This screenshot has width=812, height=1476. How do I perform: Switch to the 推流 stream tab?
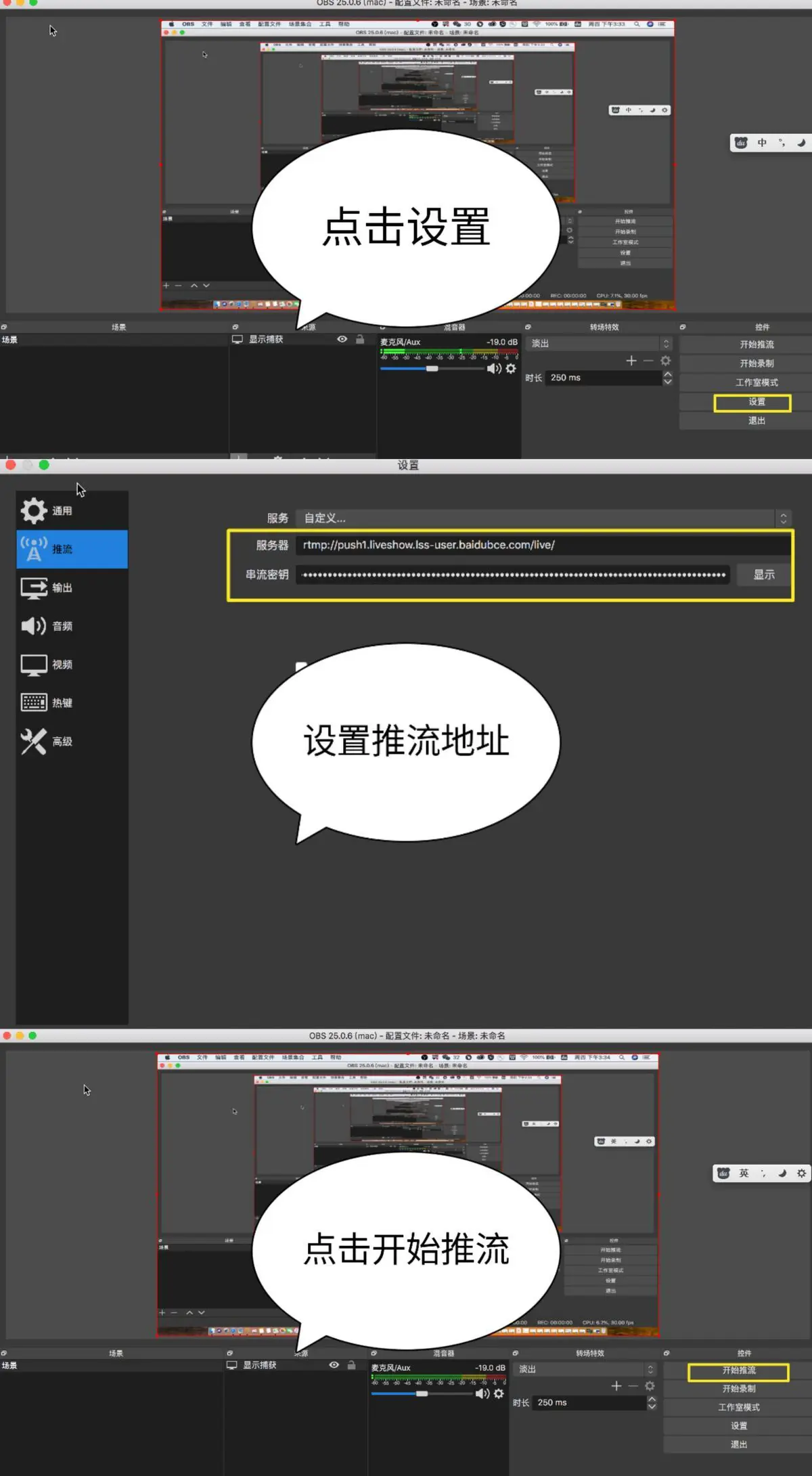pos(72,549)
